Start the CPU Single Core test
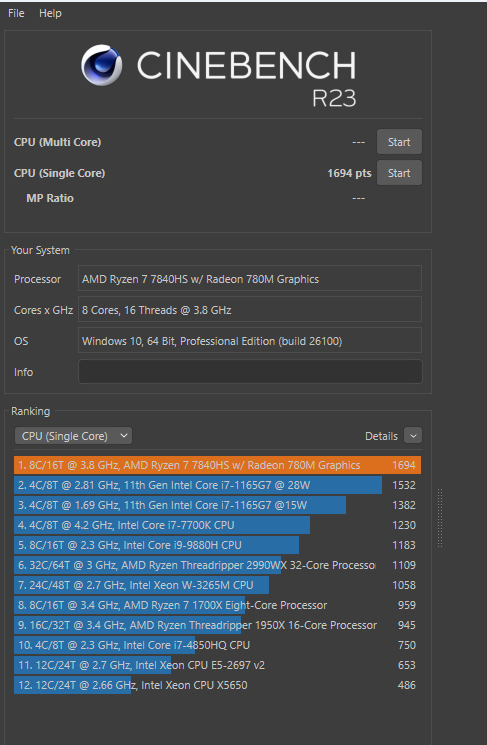 click(x=399, y=172)
